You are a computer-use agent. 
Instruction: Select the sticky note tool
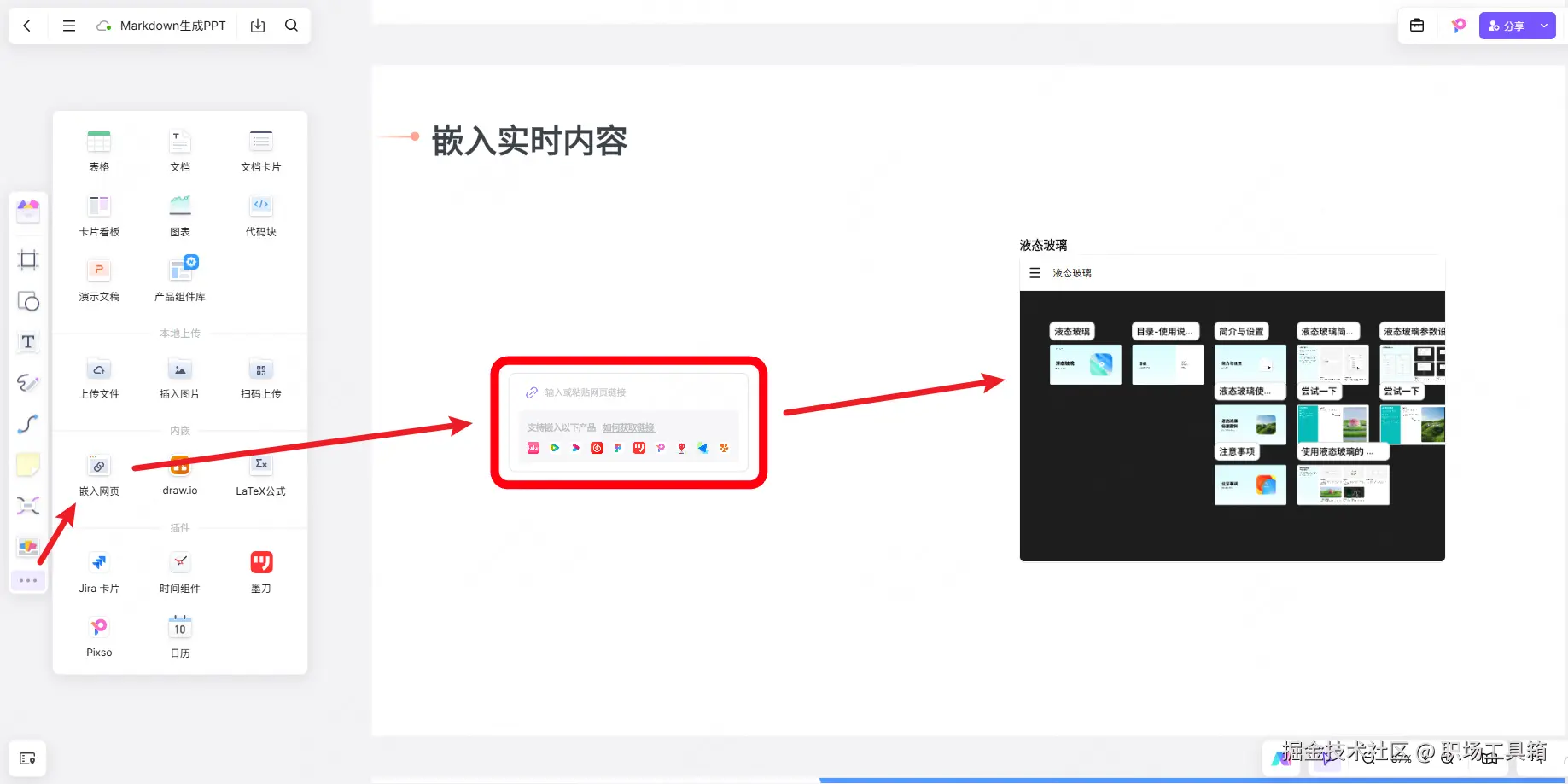(28, 465)
